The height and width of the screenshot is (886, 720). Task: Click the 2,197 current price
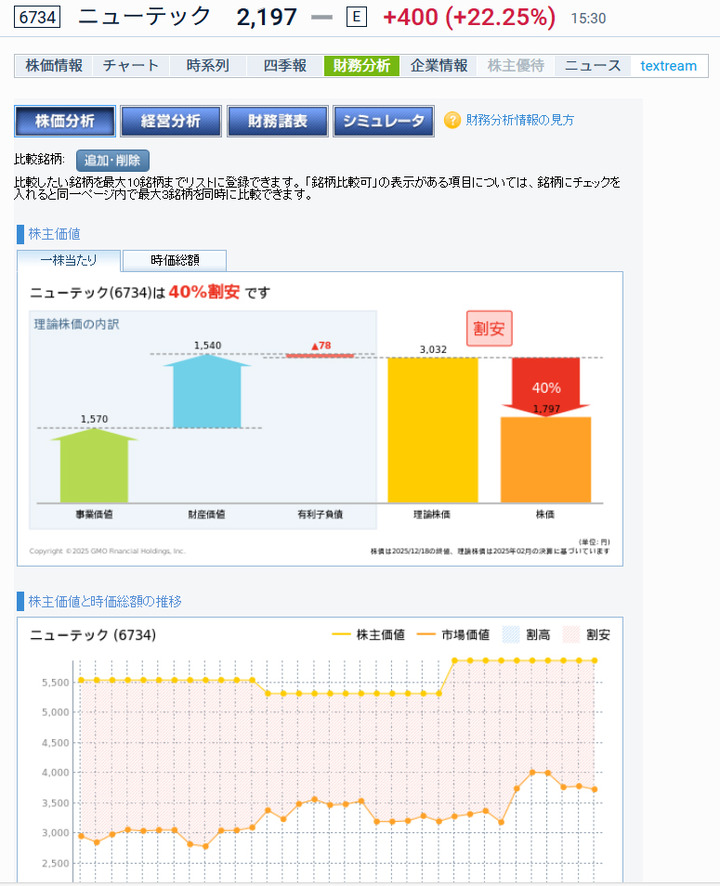coord(267,18)
